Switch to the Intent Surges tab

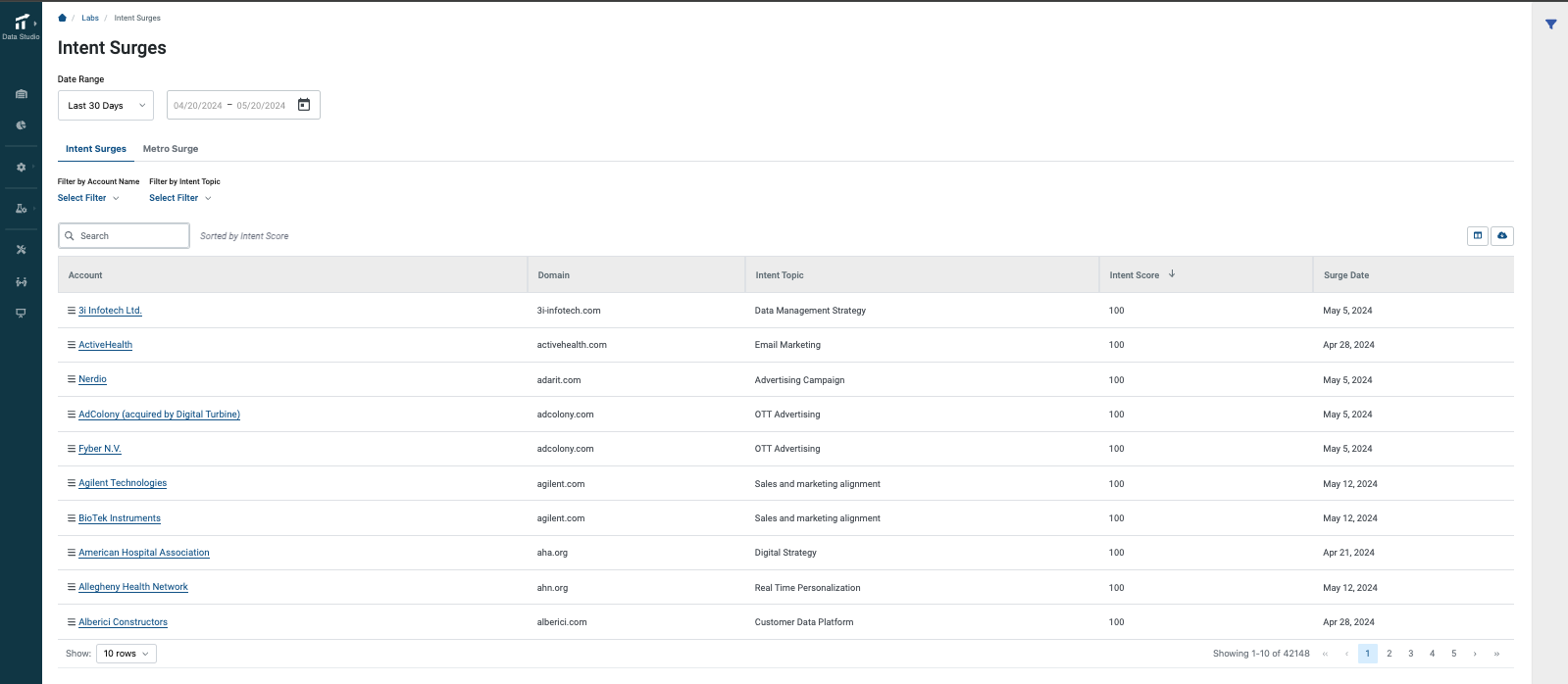click(x=96, y=149)
